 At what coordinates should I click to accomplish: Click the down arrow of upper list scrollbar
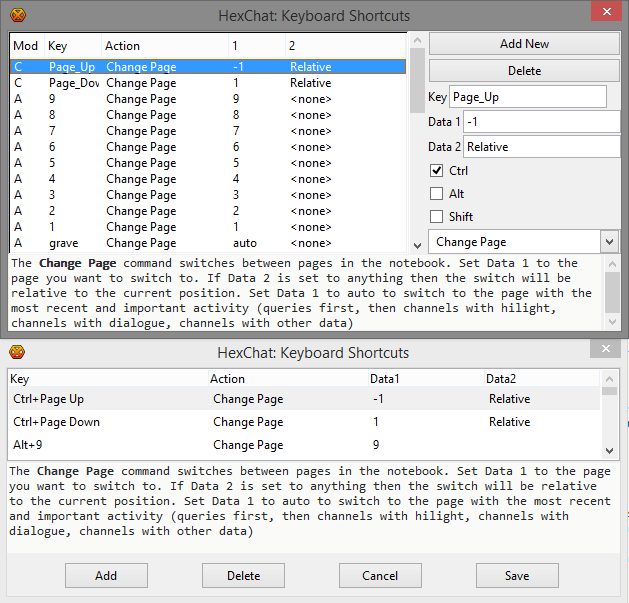pyautogui.click(x=417, y=246)
